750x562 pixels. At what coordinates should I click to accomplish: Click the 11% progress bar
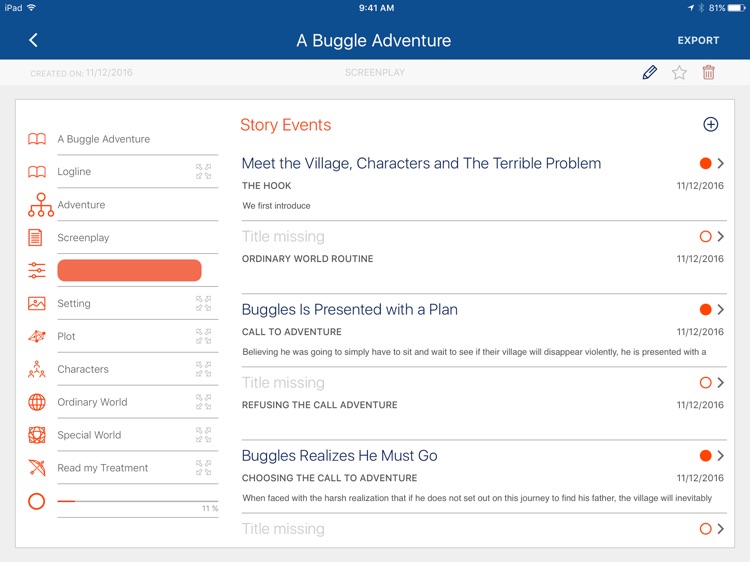138,501
